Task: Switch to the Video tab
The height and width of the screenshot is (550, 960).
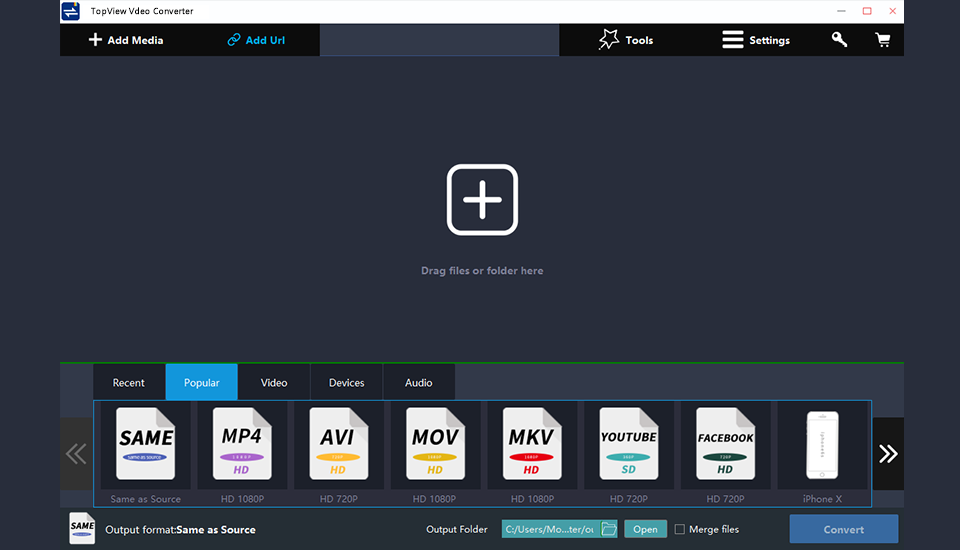Action: click(274, 382)
